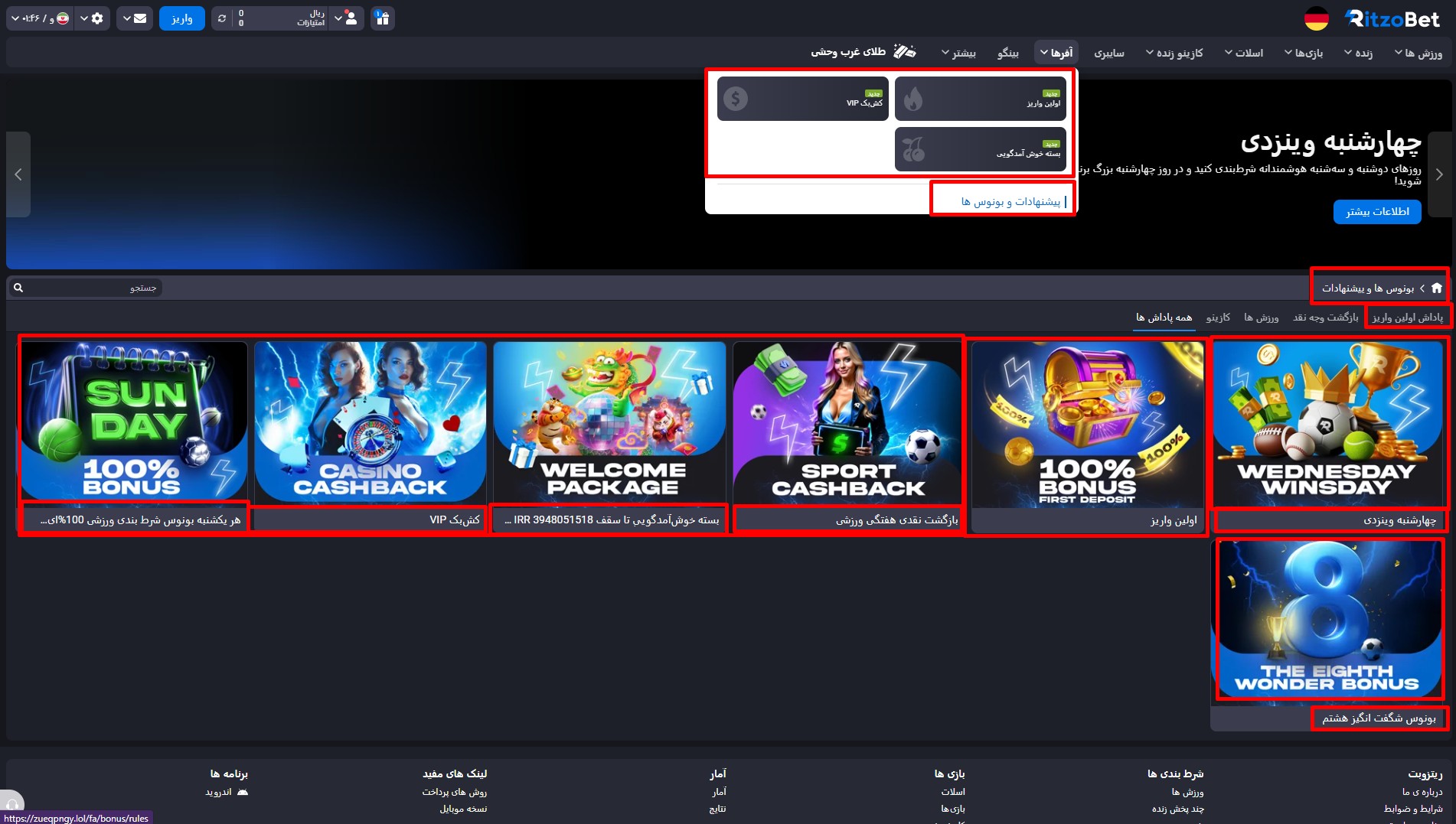
Task: Click the هر یکشنبه بونوس شرط بندی card title
Action: pos(140,520)
